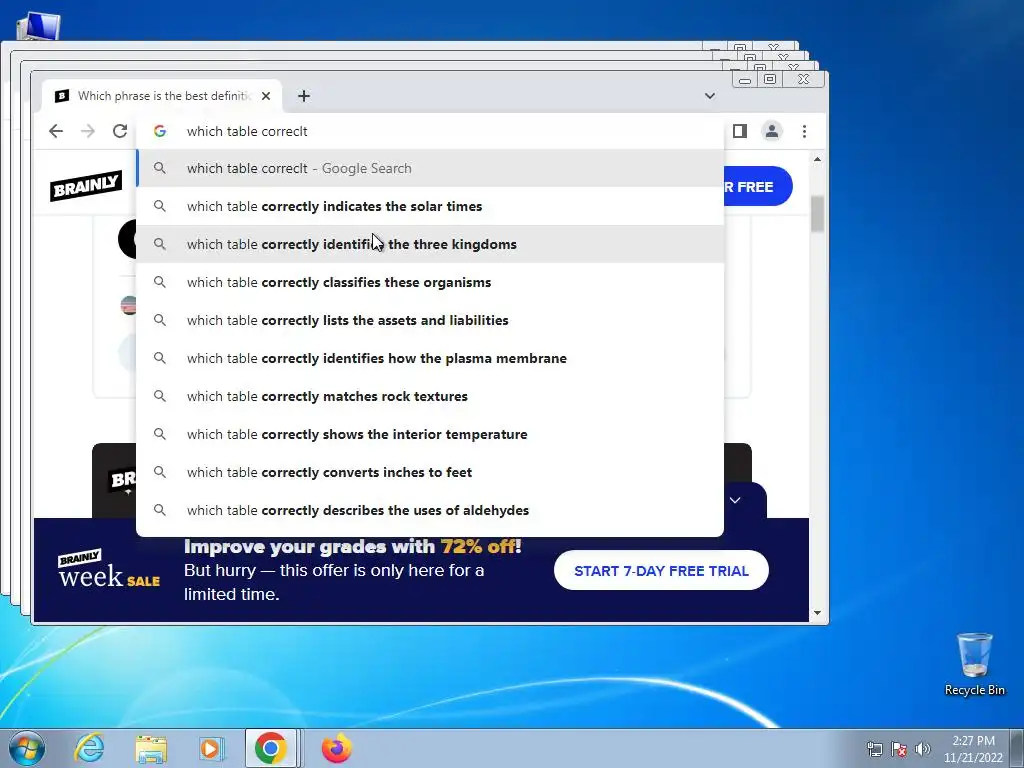Reload the page with the refresh icon
Image resolution: width=1024 pixels, height=768 pixels.
[120, 131]
